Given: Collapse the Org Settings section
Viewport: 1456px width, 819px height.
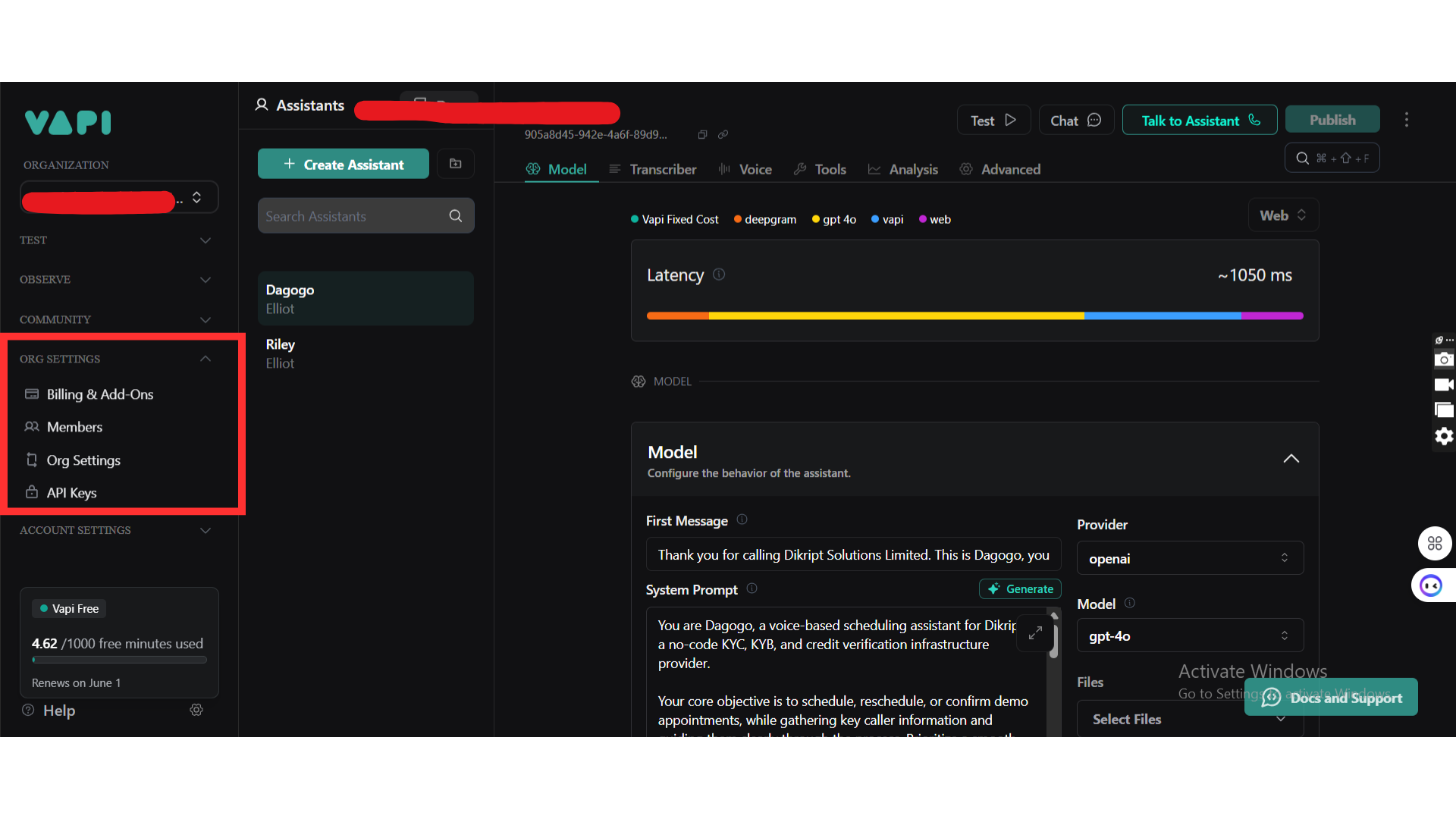Looking at the screenshot, I should (205, 359).
